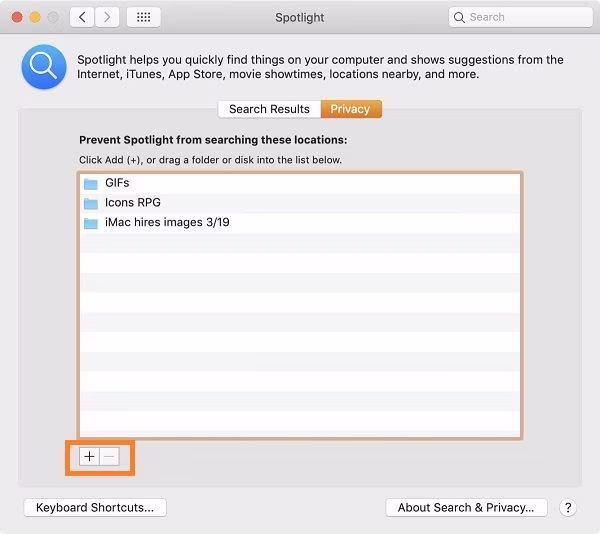The image size is (600, 534).
Task: Open help with the question mark button
Action: coord(568,508)
